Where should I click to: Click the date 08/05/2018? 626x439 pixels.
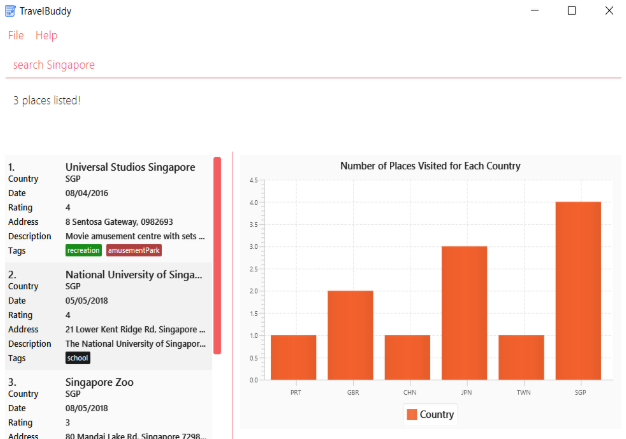pyautogui.click(x=87, y=408)
